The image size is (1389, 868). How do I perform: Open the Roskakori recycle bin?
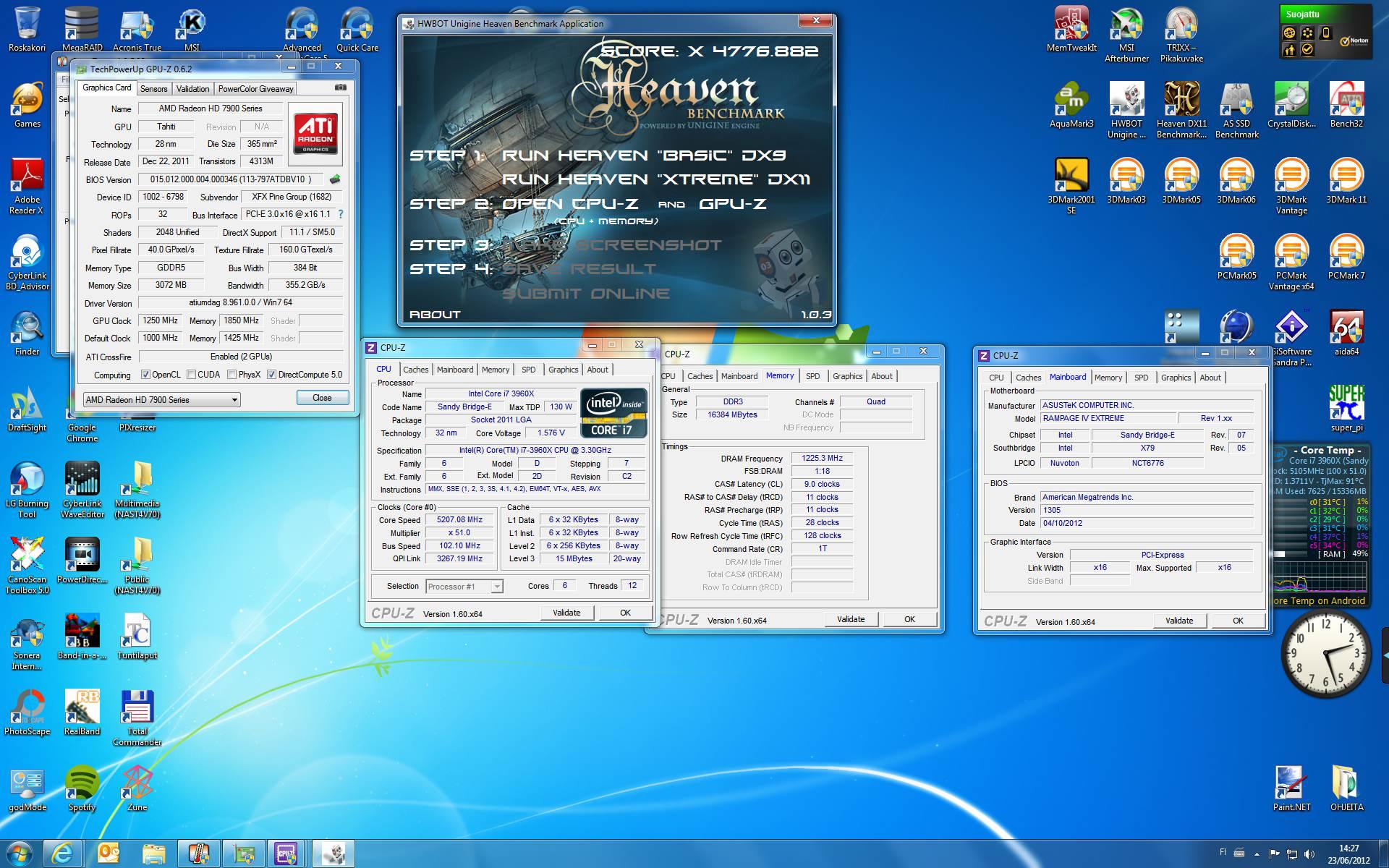point(27,30)
